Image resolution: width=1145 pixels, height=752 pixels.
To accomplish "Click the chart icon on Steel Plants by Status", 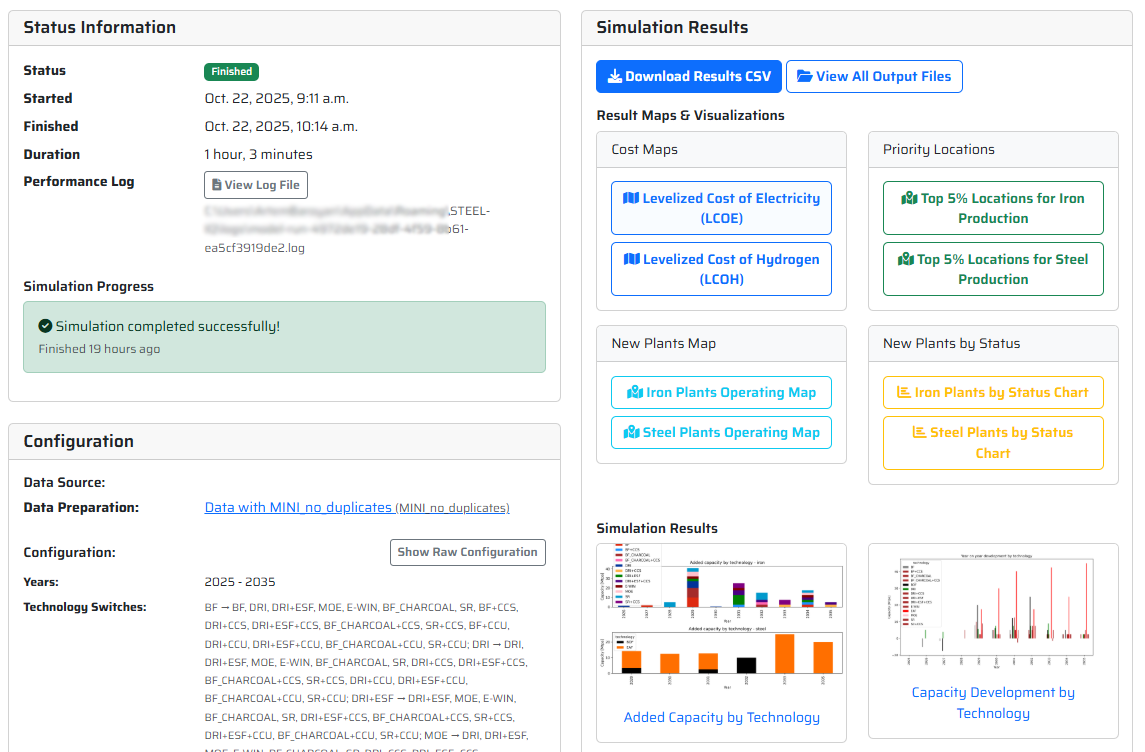I will pyautogui.click(x=919, y=432).
